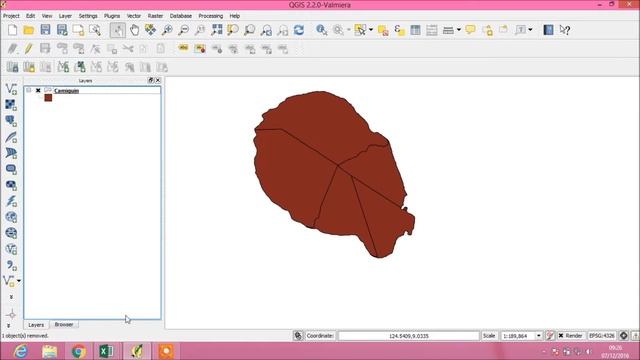Click the Measure ruler tool icon
640x360 pixels.
(448, 30)
